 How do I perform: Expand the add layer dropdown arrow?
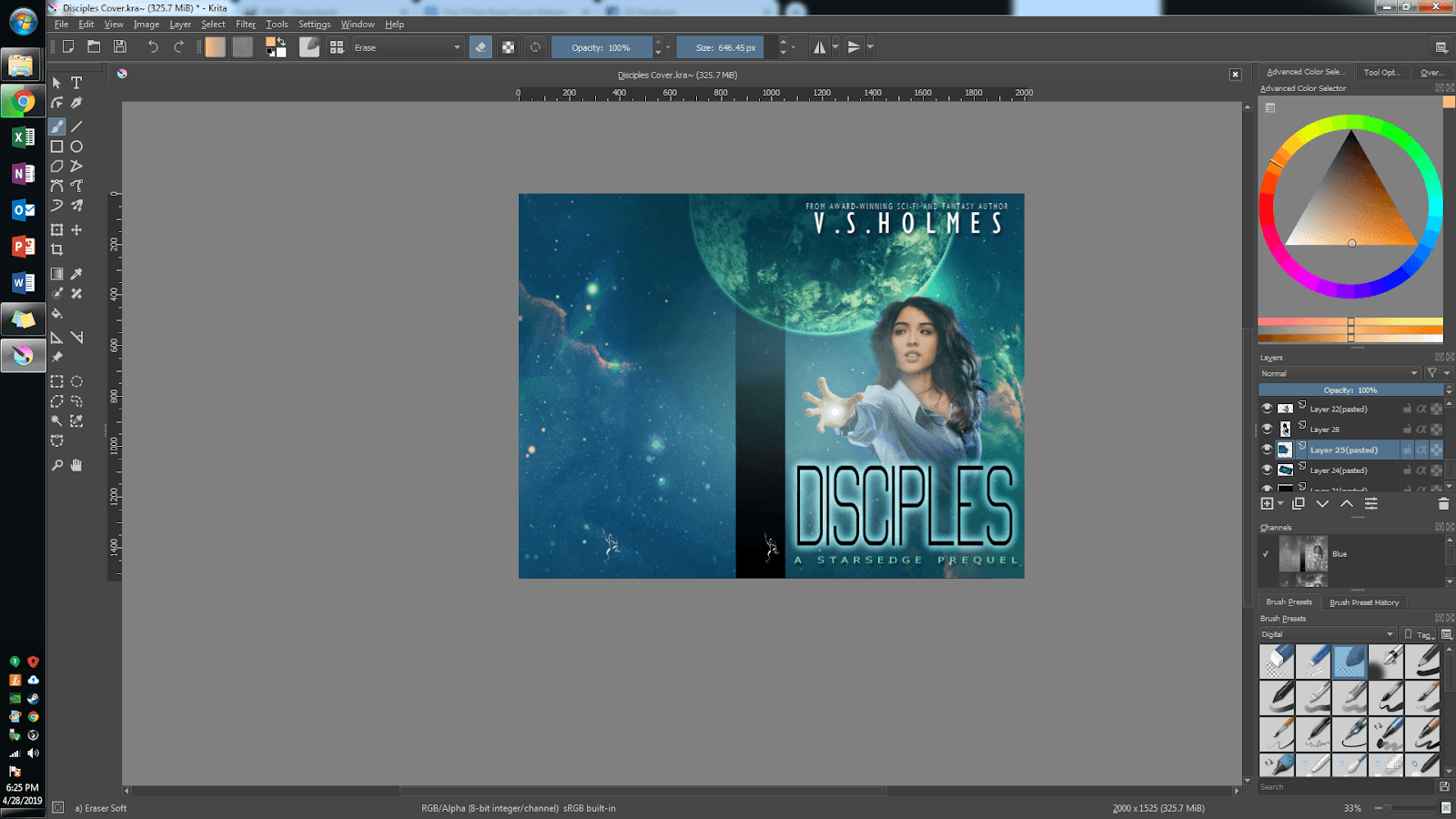pyautogui.click(x=1280, y=503)
